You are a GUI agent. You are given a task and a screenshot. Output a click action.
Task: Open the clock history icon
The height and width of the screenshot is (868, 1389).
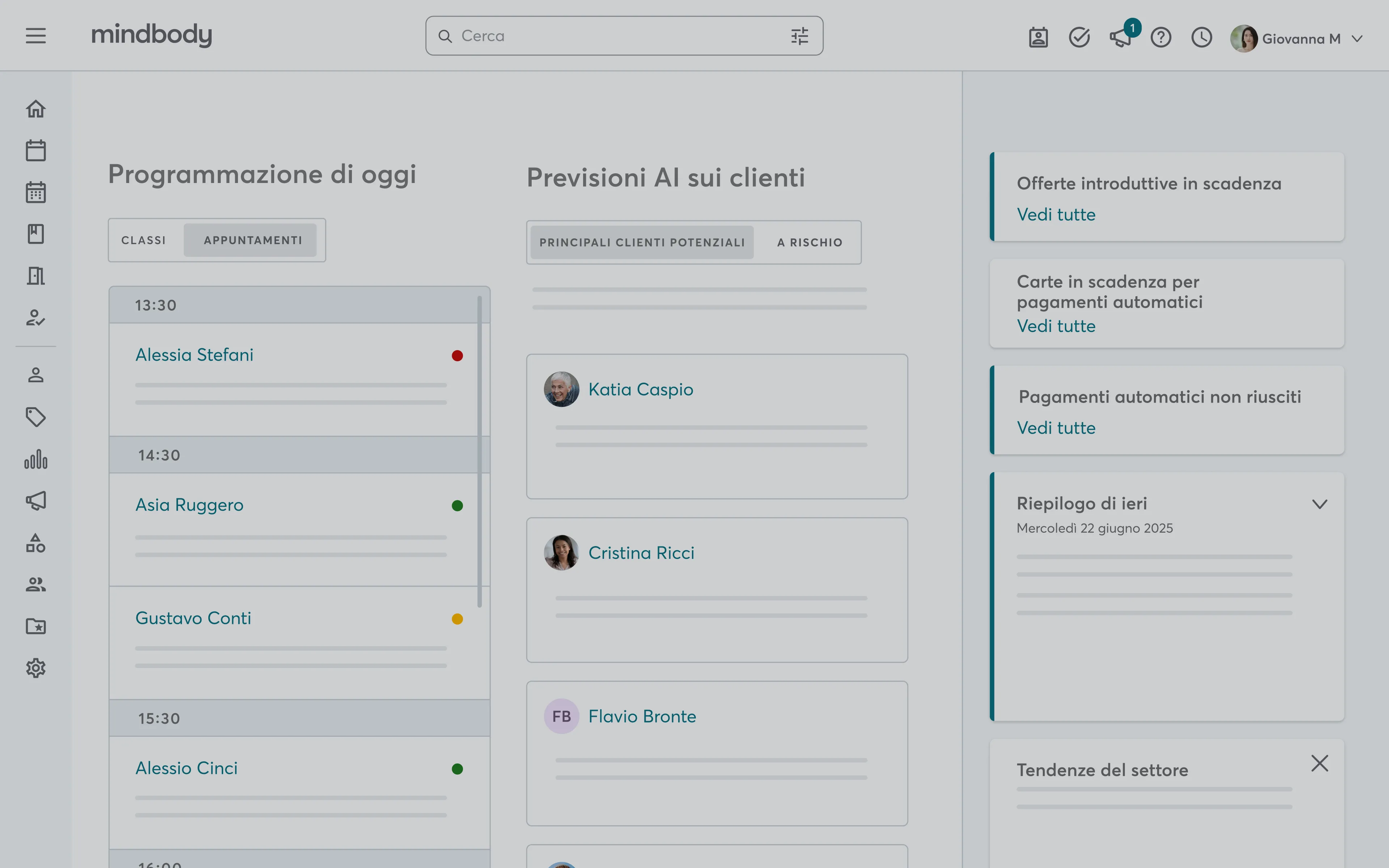tap(1201, 38)
